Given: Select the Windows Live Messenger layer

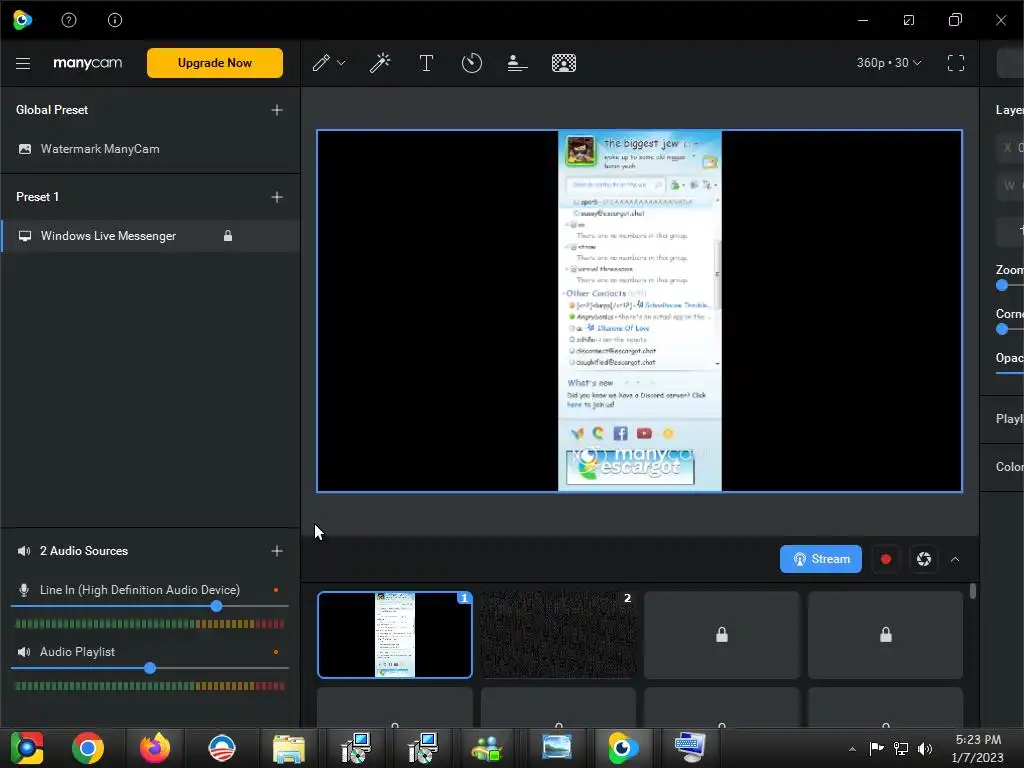Looking at the screenshot, I should pos(150,236).
